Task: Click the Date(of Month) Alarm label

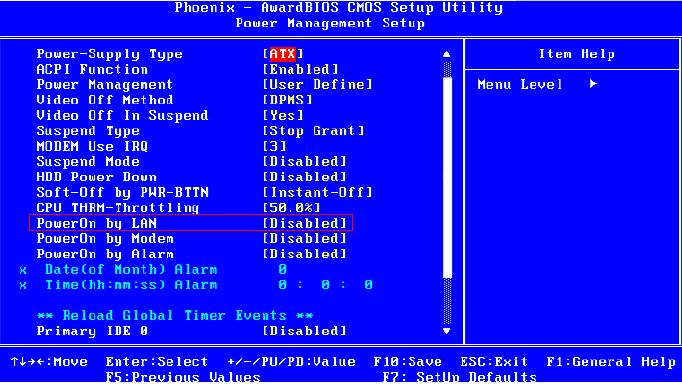Action: [131, 270]
